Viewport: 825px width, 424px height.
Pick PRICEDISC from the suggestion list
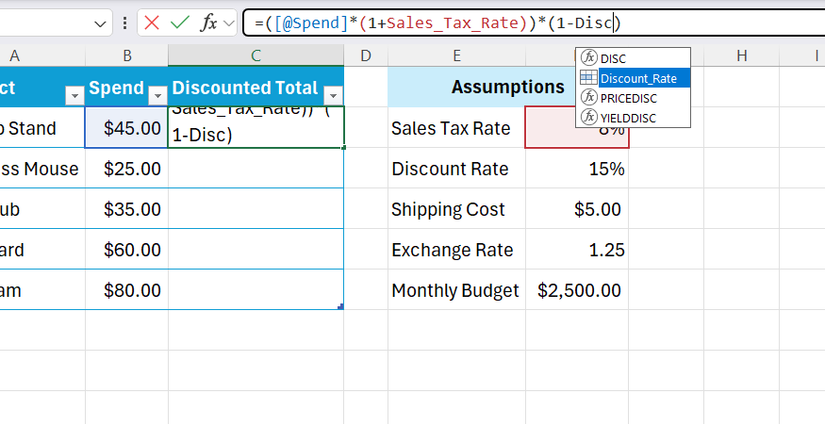(x=633, y=98)
